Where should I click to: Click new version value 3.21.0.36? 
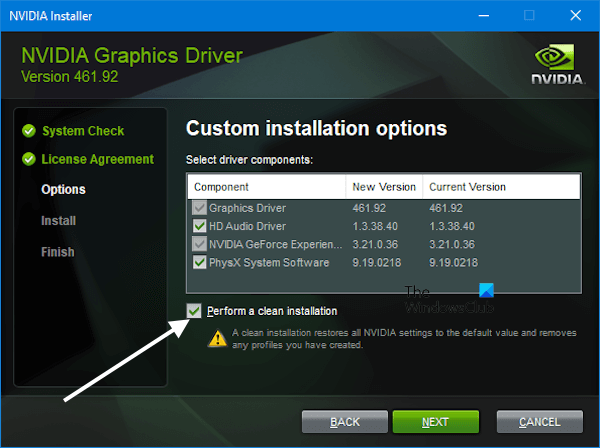pyautogui.click(x=375, y=244)
